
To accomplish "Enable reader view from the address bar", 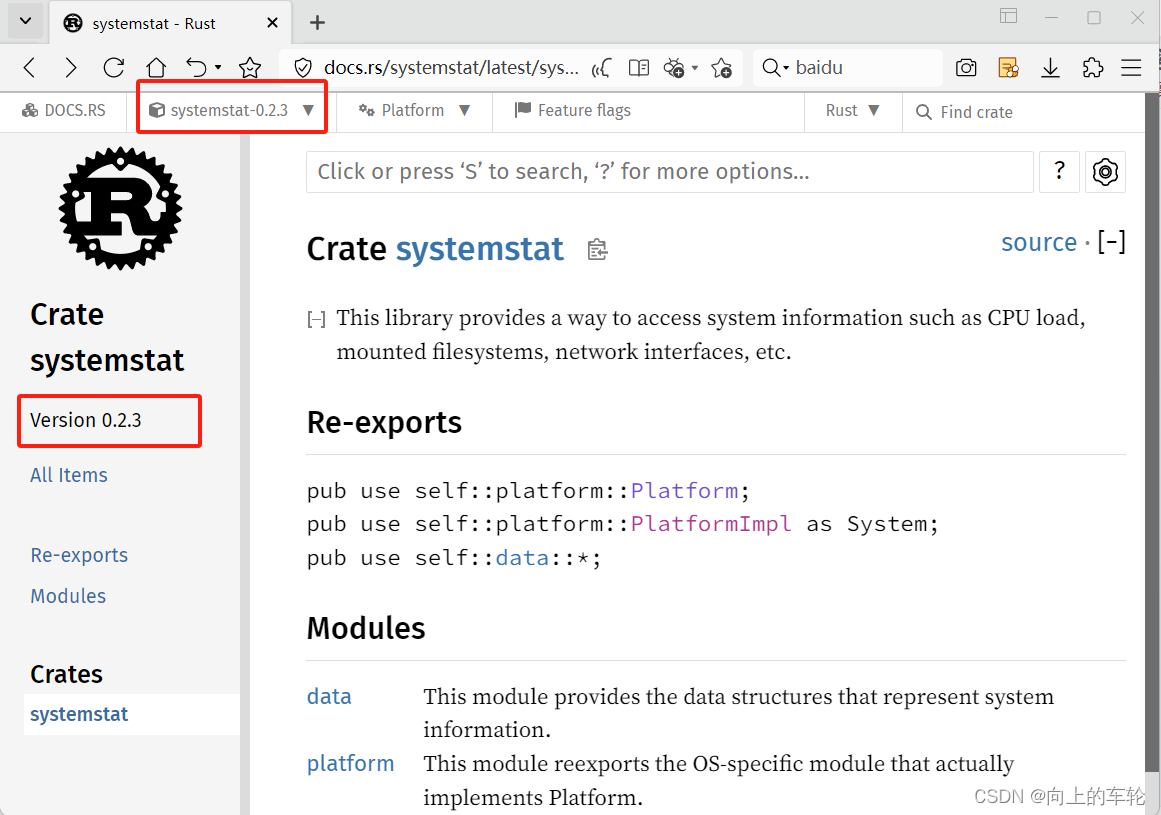I will 639,67.
